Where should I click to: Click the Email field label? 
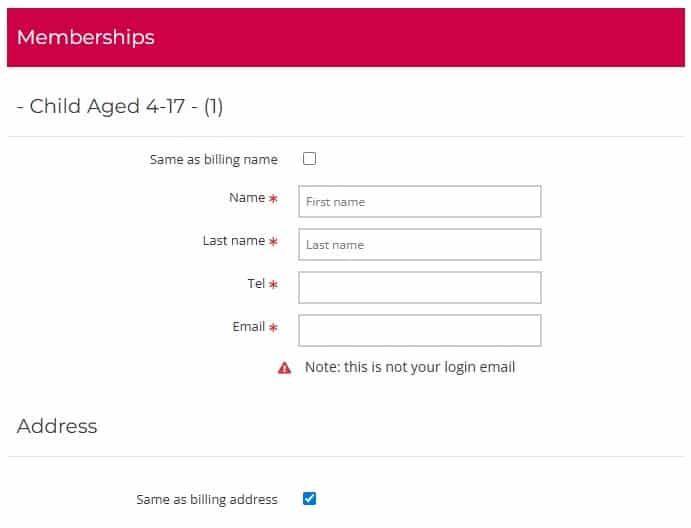pos(249,327)
